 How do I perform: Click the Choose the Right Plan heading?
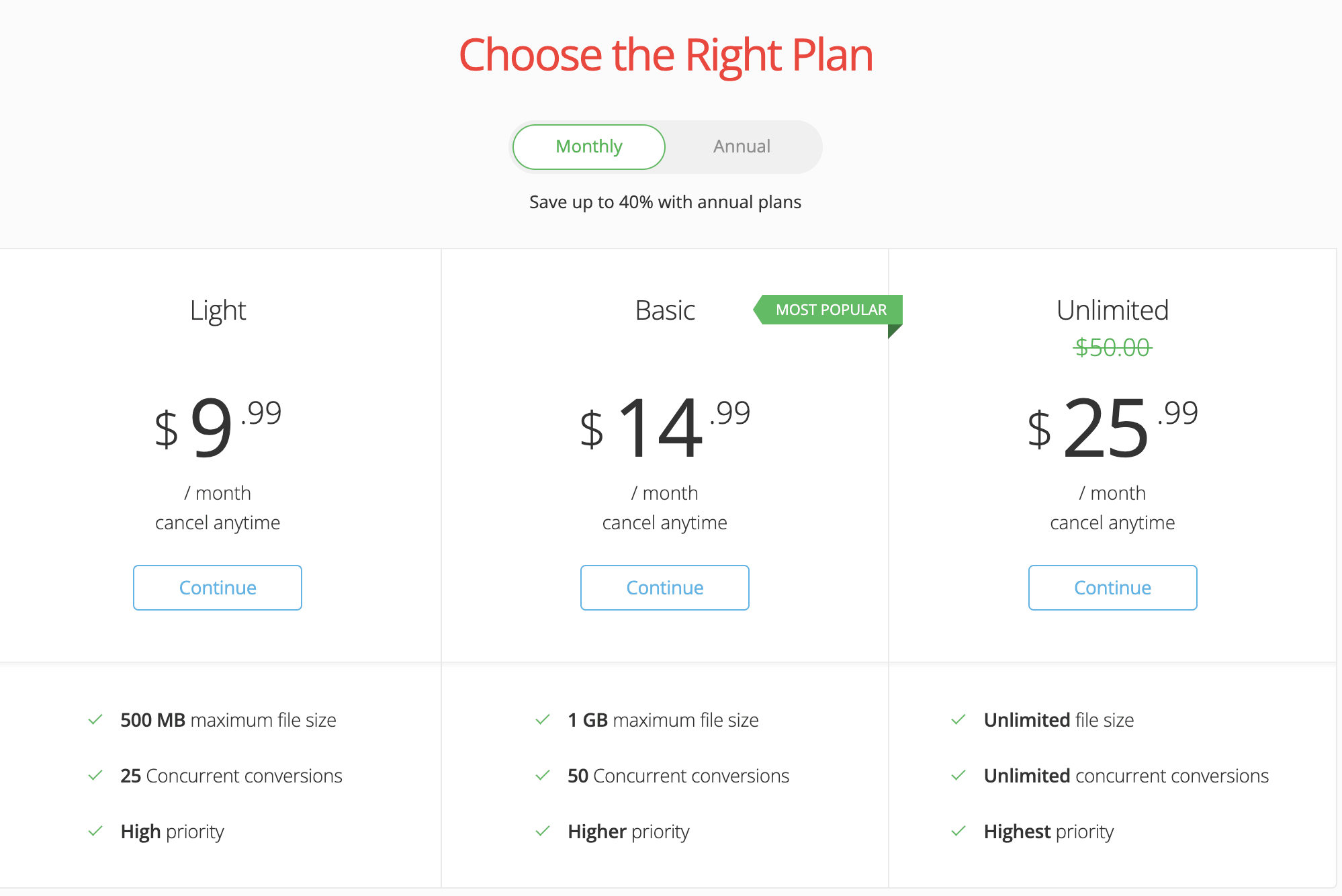666,55
